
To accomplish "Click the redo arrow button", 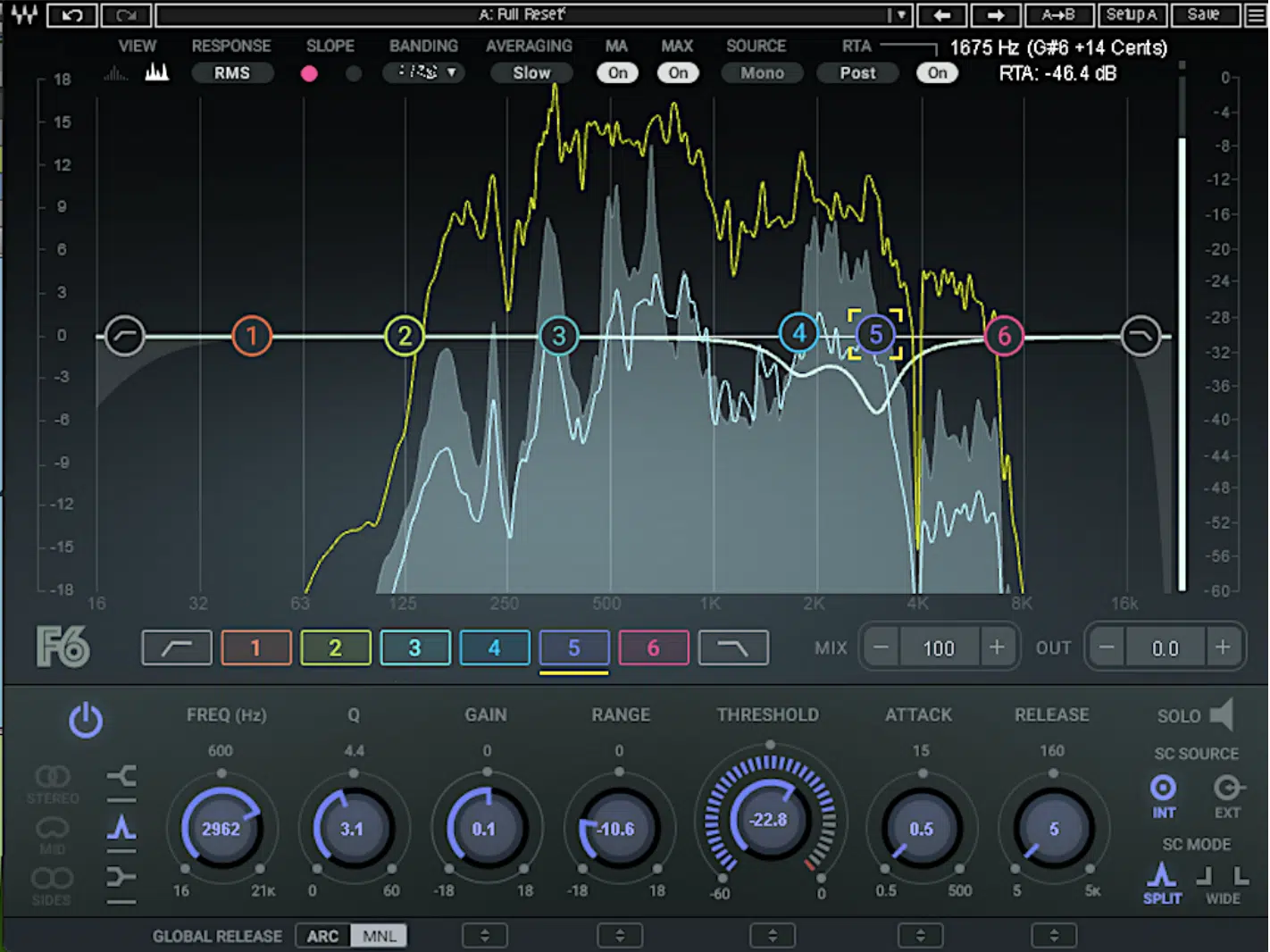I will 126,15.
